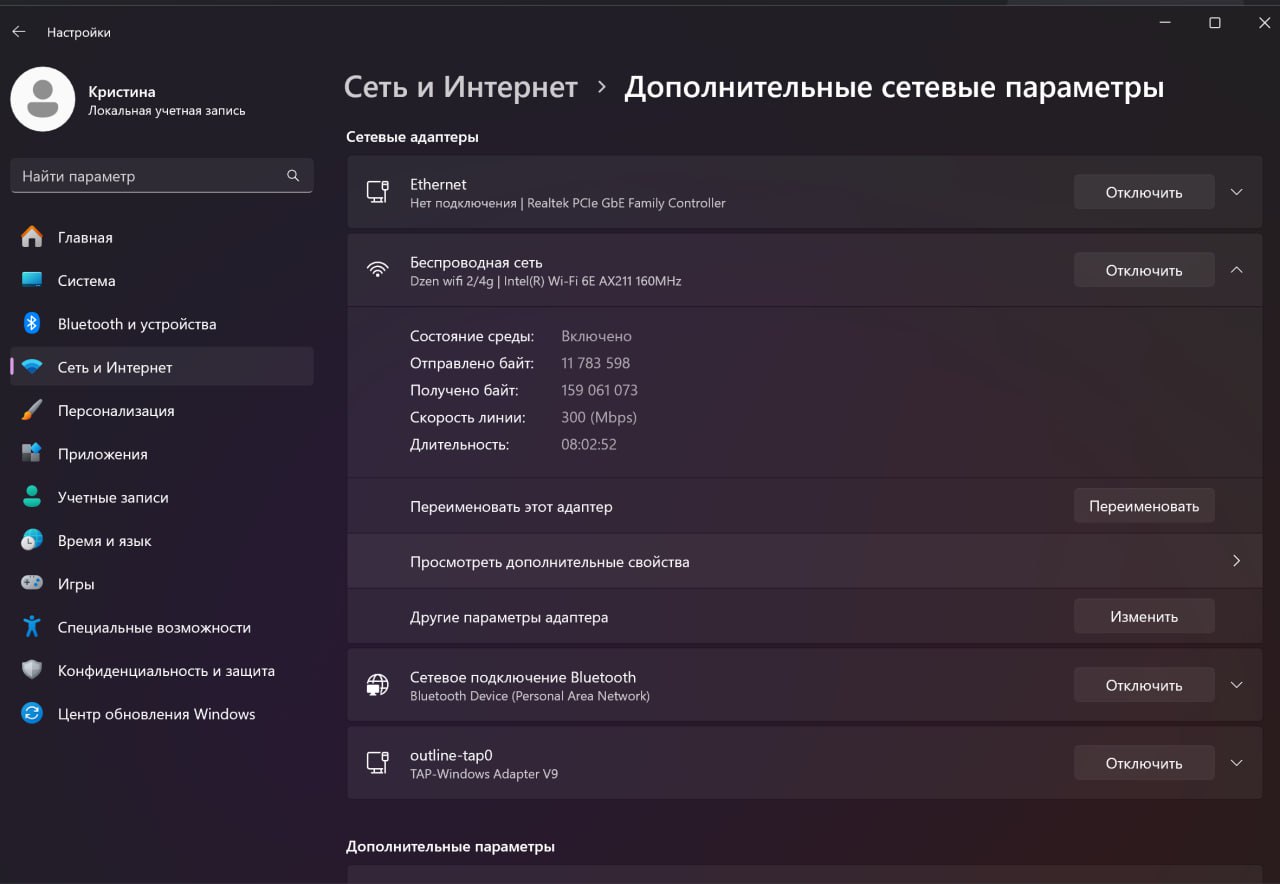Click the search magnifier in sidebar
This screenshot has width=1280, height=884.
pyautogui.click(x=293, y=175)
